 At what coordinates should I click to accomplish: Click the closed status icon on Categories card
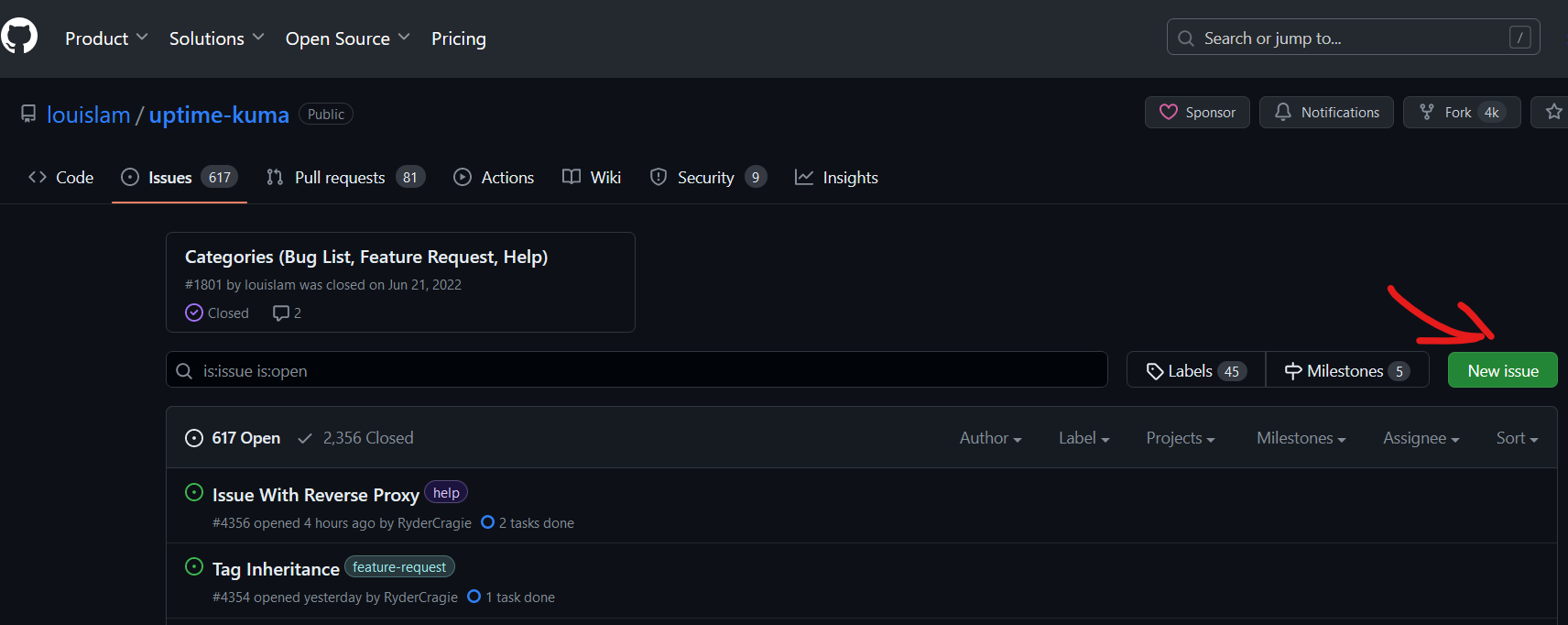(x=194, y=312)
